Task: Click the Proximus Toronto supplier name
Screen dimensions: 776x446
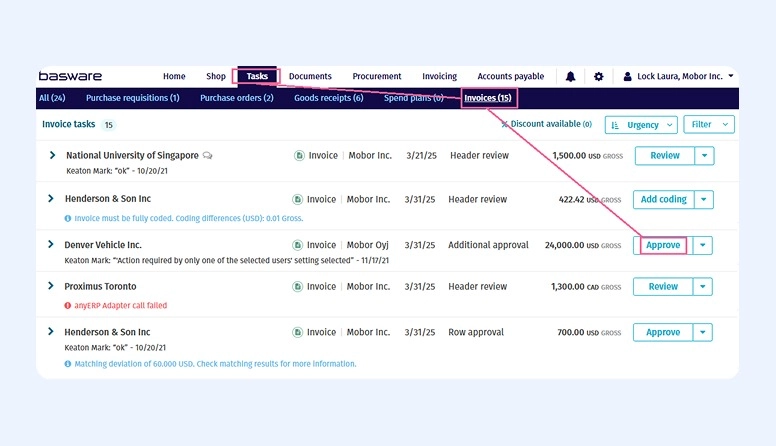Action: [x=100, y=287]
